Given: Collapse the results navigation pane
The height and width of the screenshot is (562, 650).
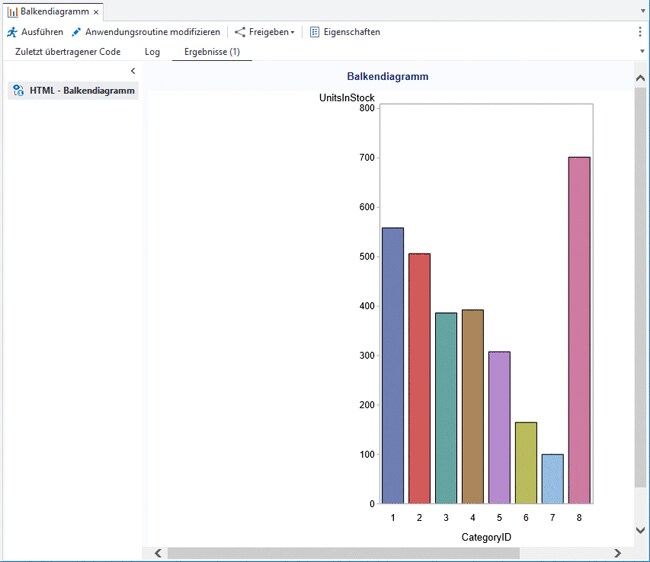Looking at the screenshot, I should tap(133, 71).
